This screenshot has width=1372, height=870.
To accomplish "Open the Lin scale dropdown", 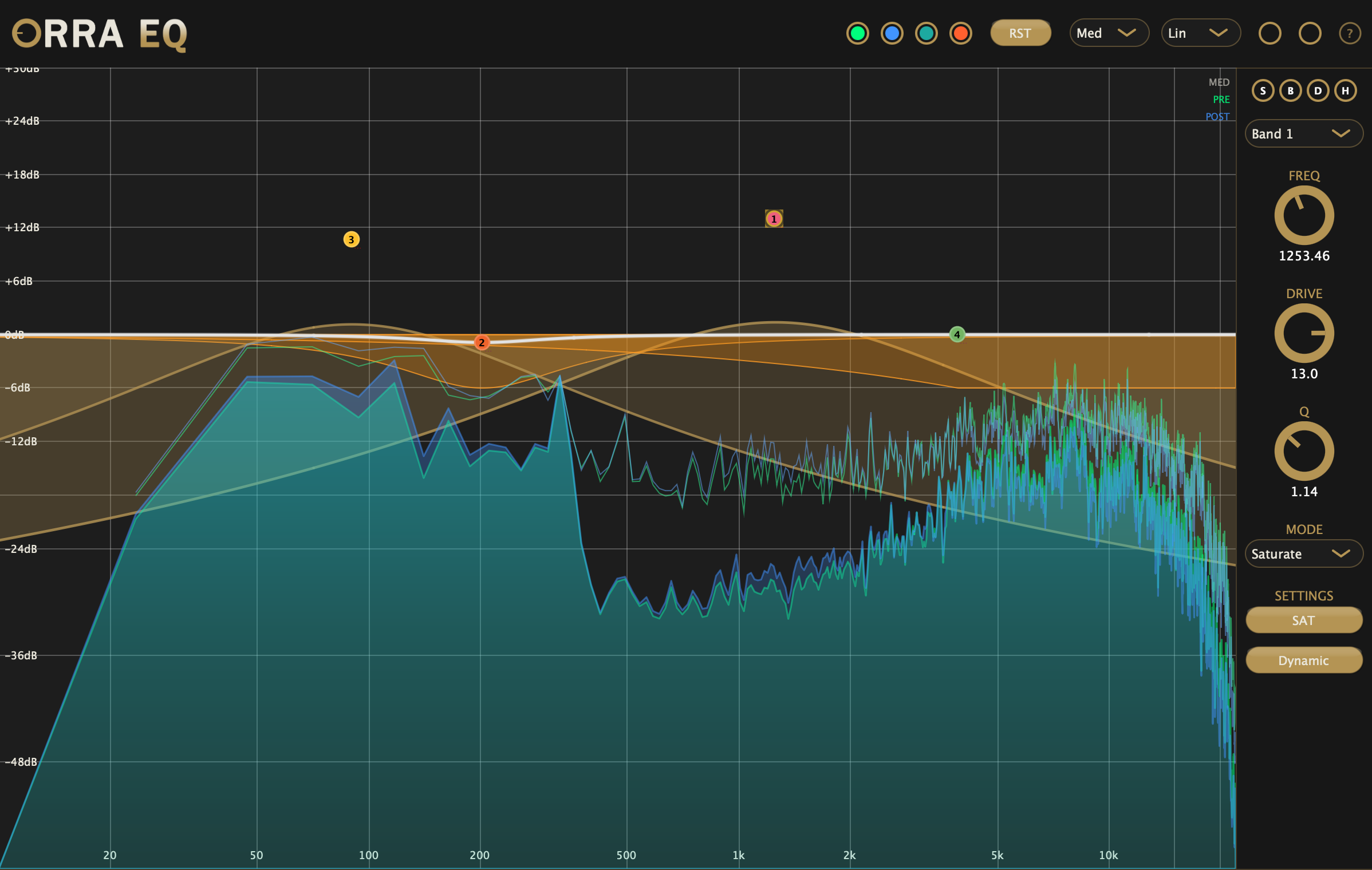I will pyautogui.click(x=1200, y=33).
